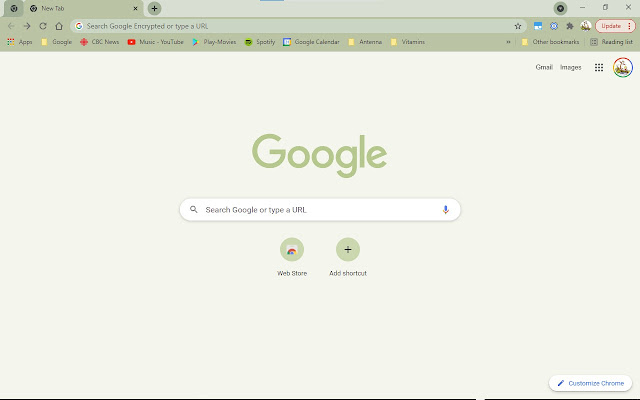Open the Play-Movies bookmark
Image resolution: width=640 pixels, height=400 pixels.
pos(214,42)
